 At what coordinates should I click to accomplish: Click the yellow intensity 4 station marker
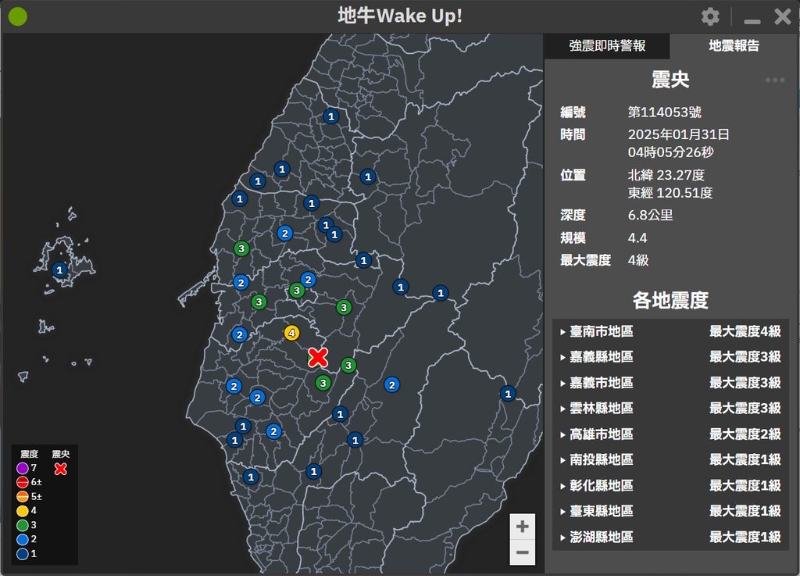[292, 333]
